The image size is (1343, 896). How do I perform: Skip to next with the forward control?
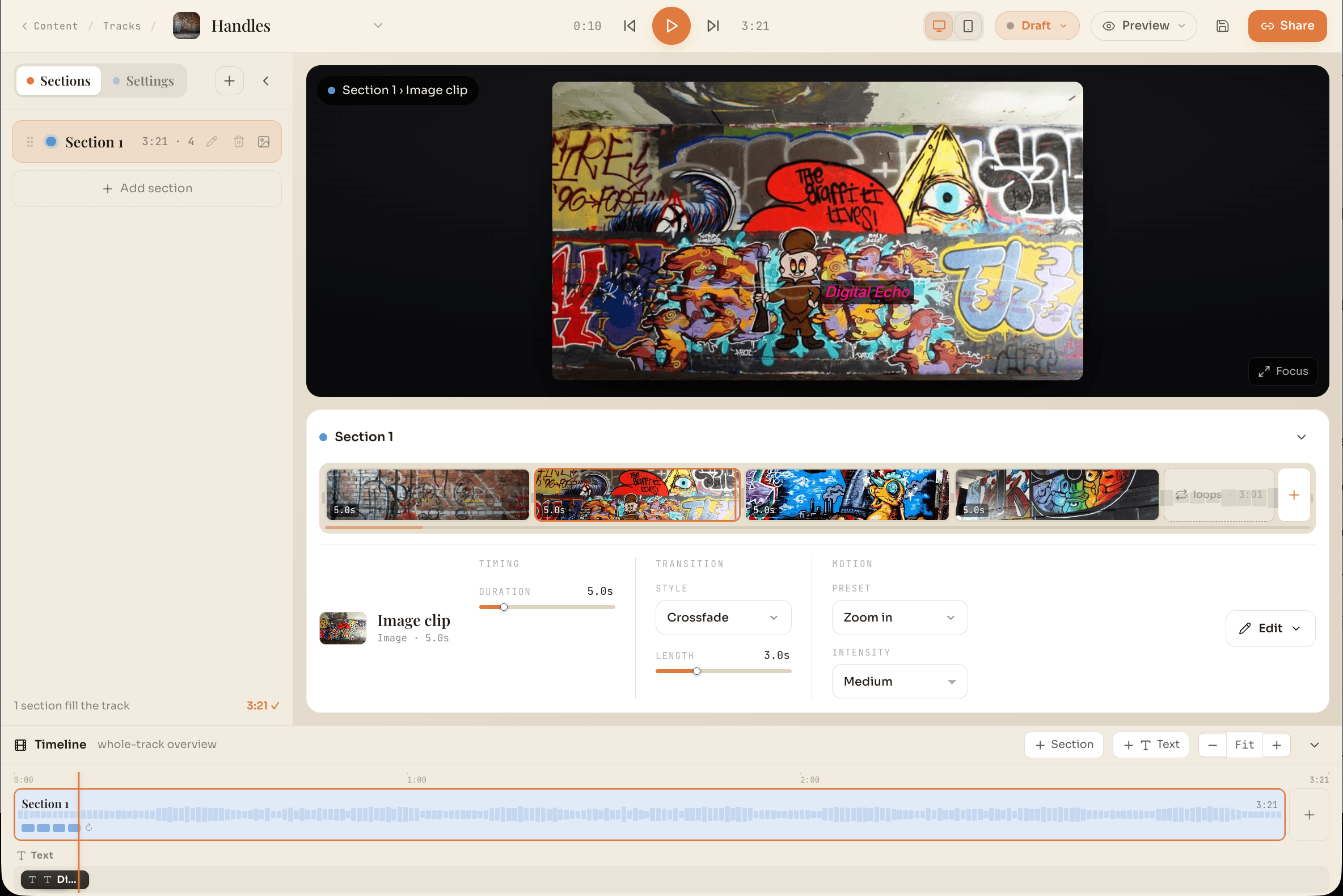[x=713, y=26]
